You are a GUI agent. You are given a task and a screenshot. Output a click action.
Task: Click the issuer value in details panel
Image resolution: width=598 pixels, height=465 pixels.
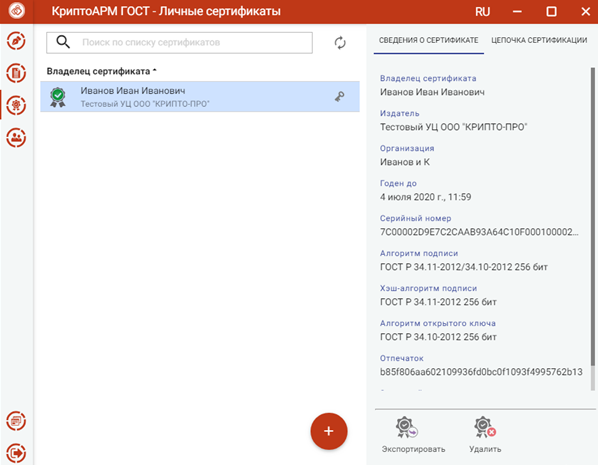453,127
